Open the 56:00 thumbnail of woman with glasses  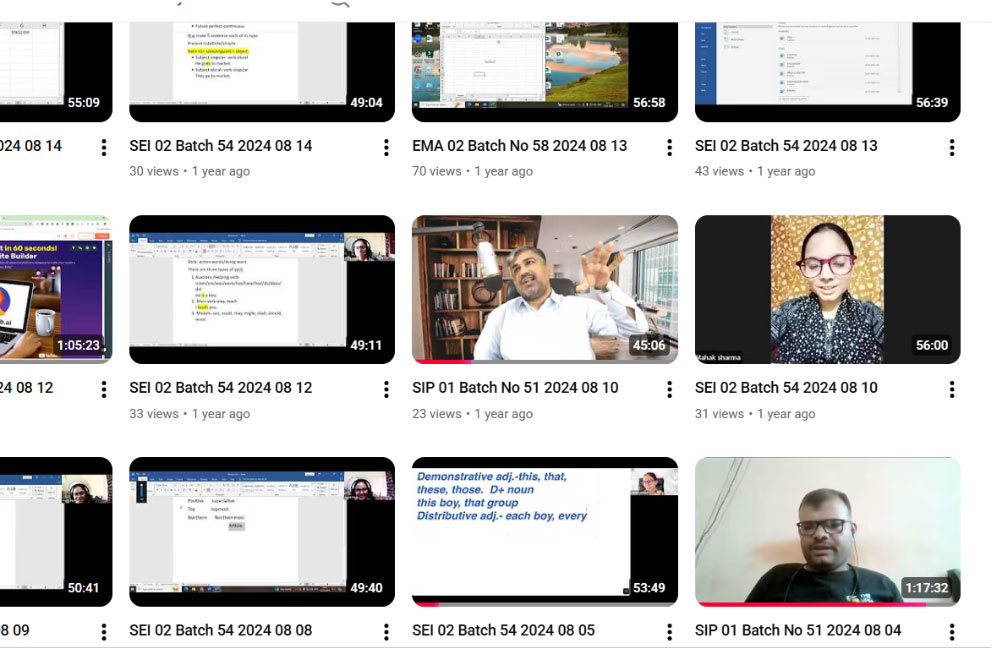click(x=827, y=288)
